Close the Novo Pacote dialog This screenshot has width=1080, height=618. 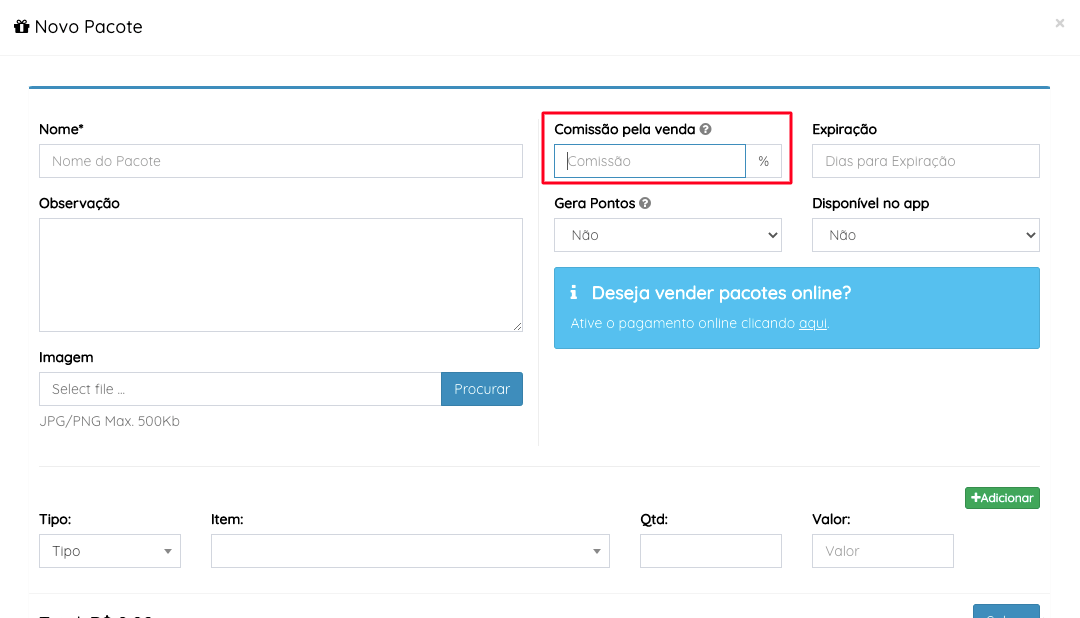1059,23
